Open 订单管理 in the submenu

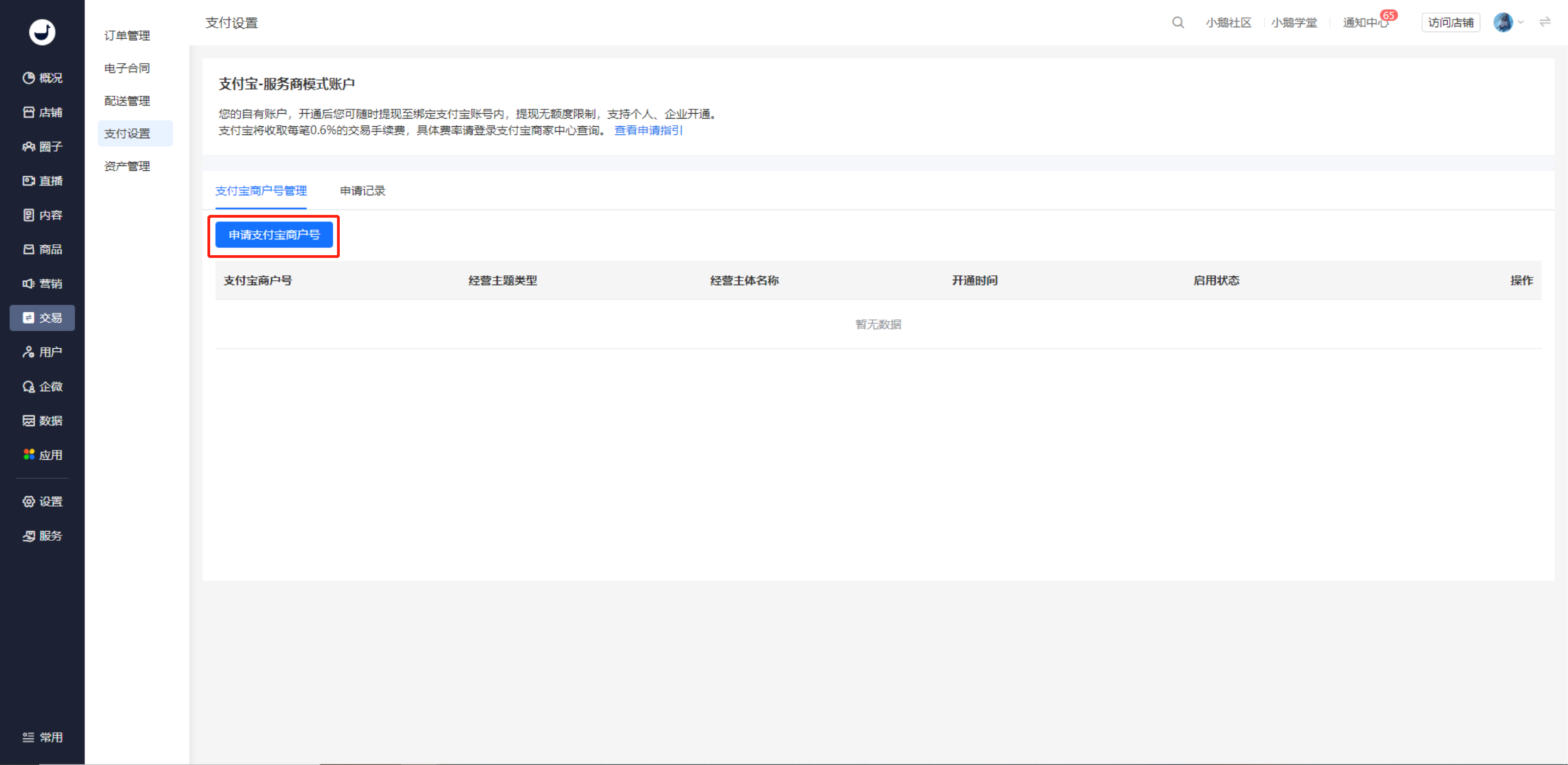127,35
